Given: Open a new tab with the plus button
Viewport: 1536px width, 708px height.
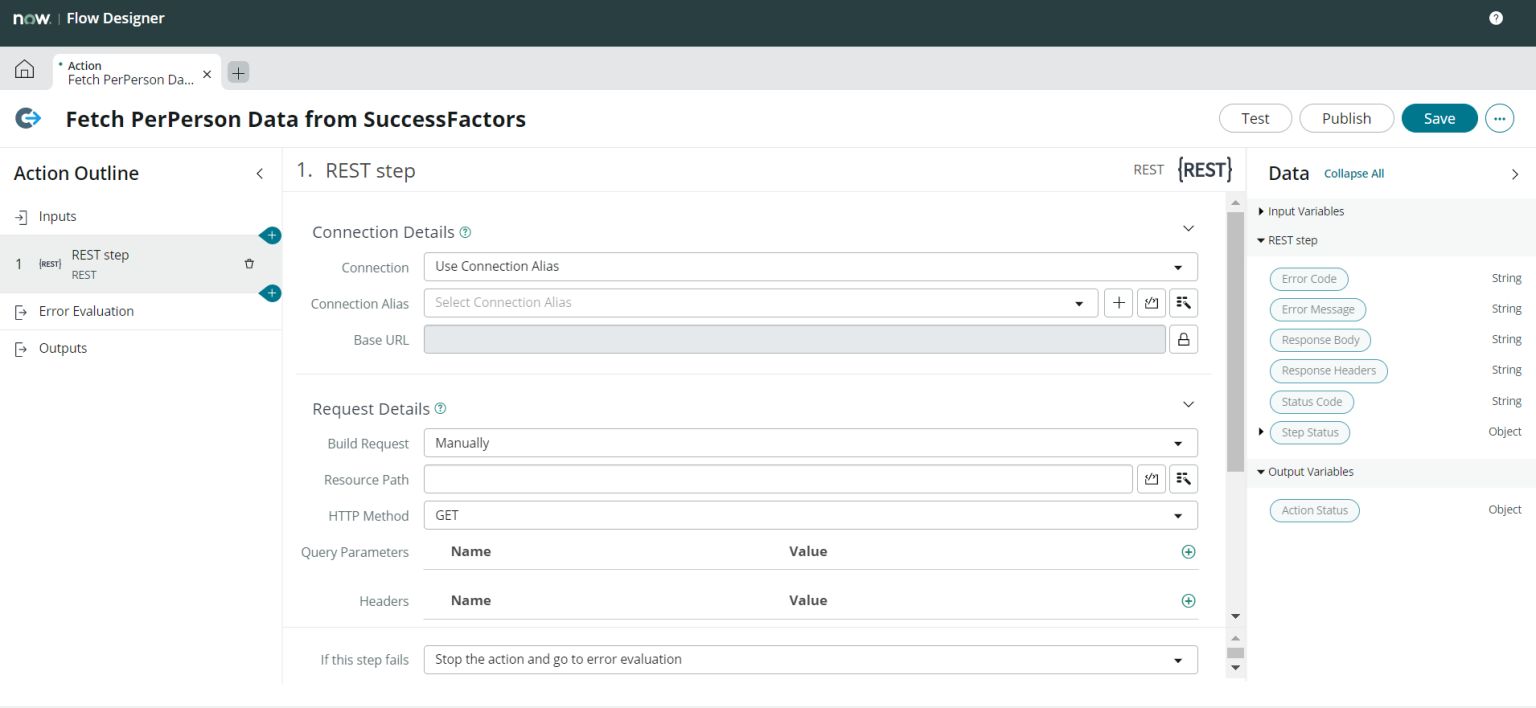Looking at the screenshot, I should point(237,72).
